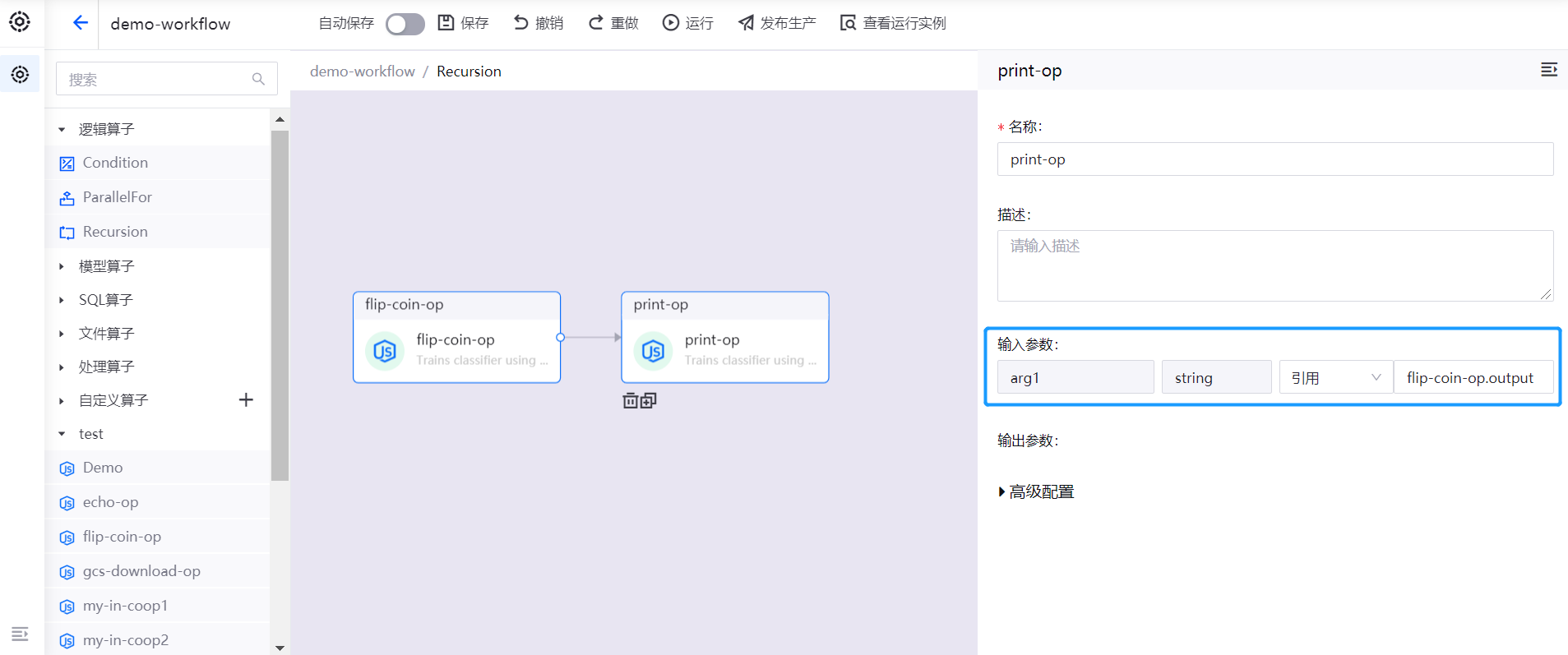The width and height of the screenshot is (1568, 655).
Task: Collapse the right panel using top-right menu icon
Action: pyautogui.click(x=1548, y=70)
